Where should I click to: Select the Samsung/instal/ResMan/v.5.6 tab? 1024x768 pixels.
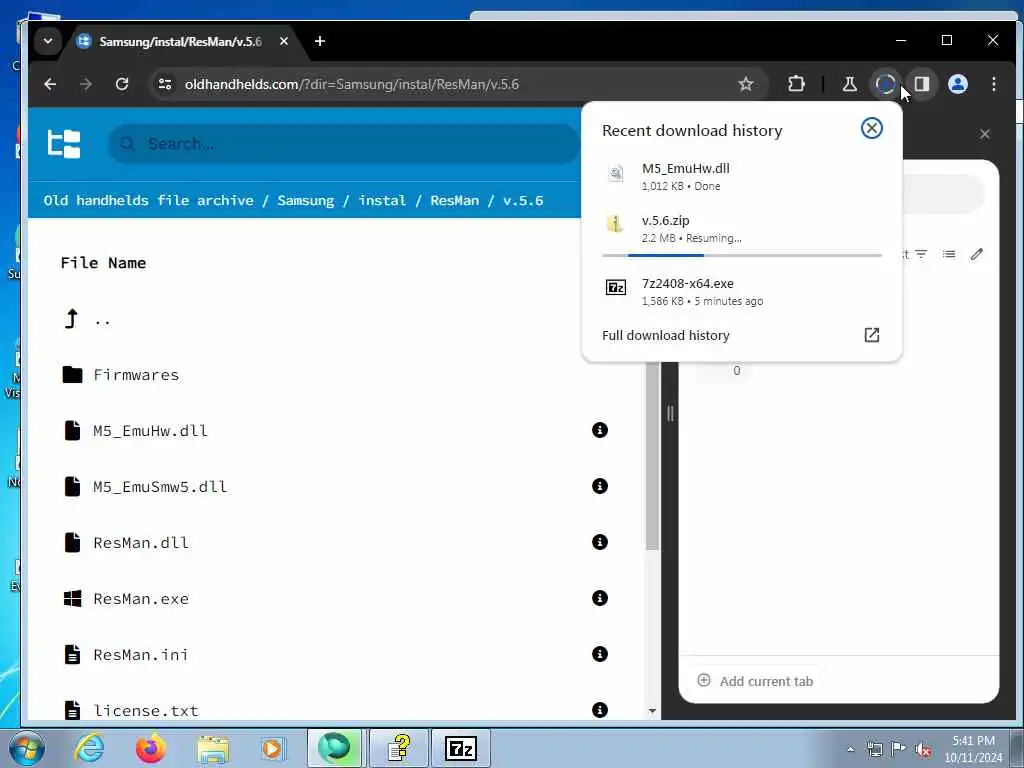[181, 41]
